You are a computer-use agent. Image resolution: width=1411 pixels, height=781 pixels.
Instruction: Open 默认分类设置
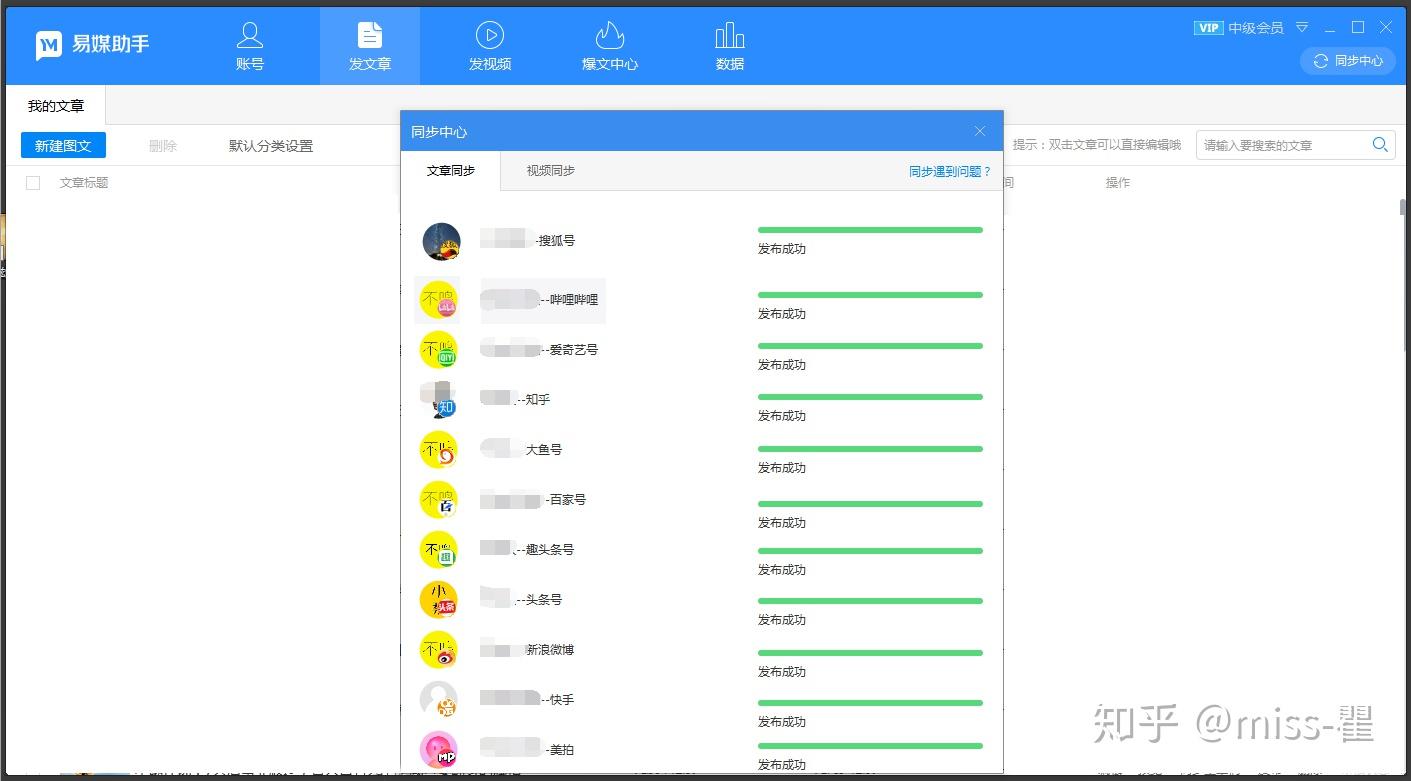271,146
